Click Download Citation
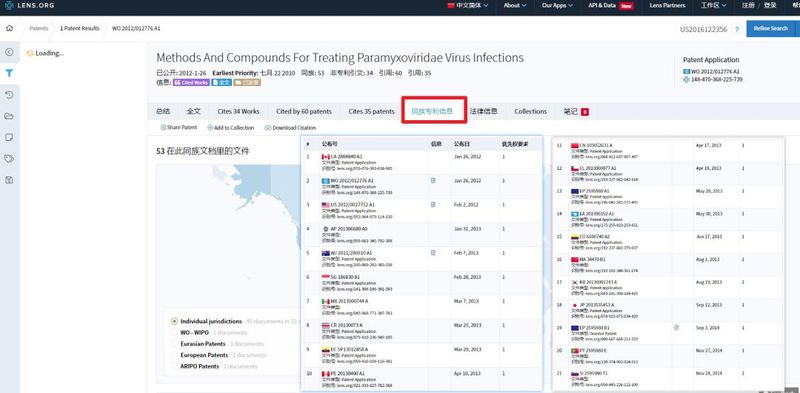800x393 pixels. (x=290, y=128)
